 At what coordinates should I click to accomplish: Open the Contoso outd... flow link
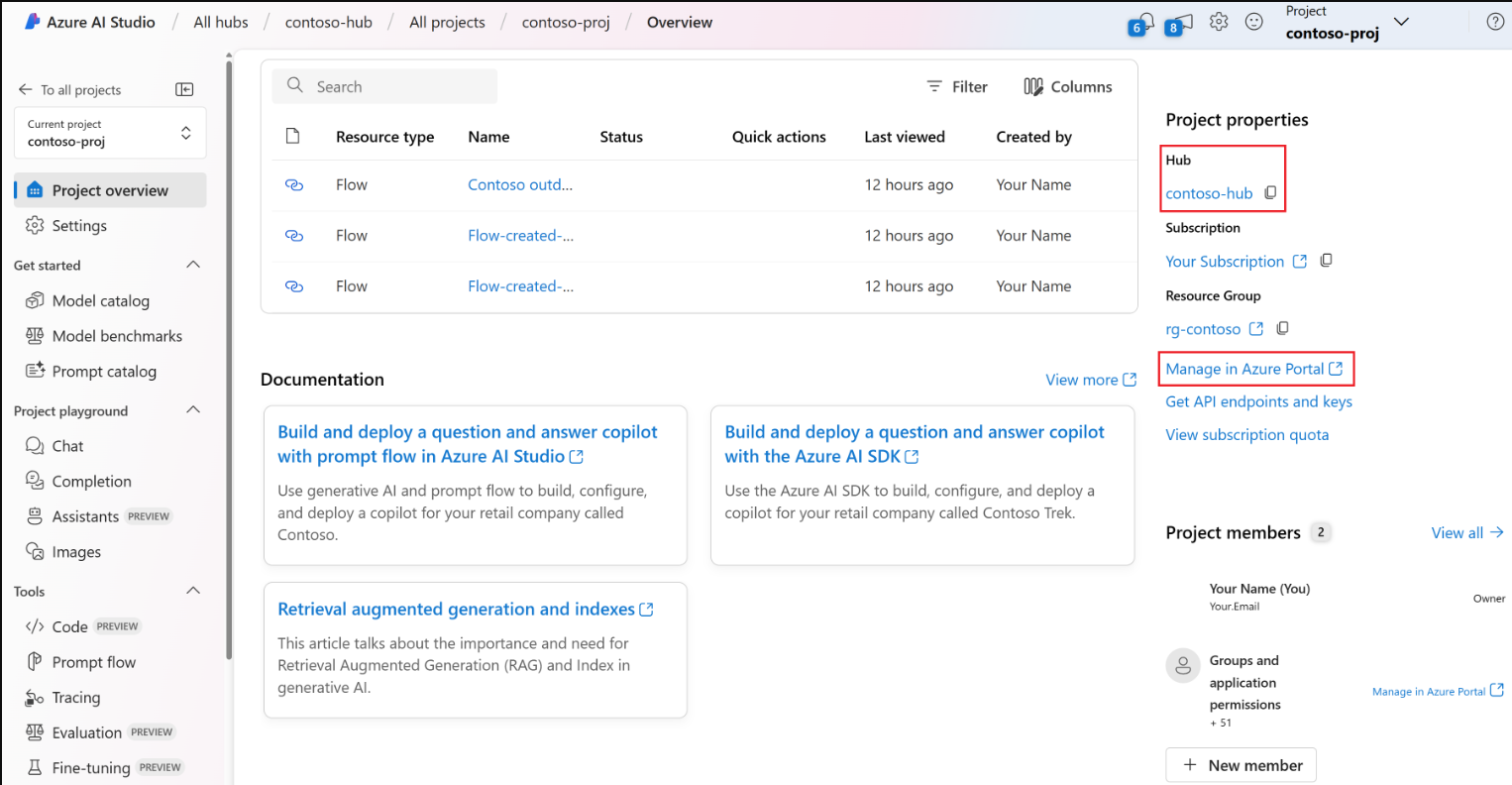pyautogui.click(x=520, y=184)
